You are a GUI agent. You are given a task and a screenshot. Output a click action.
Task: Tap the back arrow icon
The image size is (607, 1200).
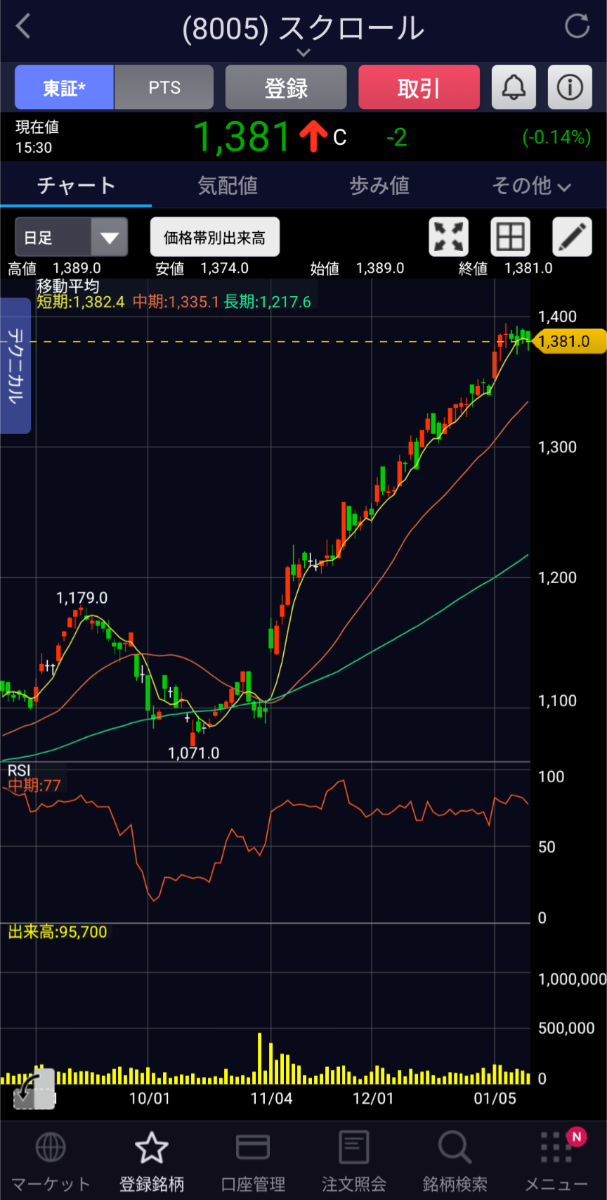click(x=24, y=27)
